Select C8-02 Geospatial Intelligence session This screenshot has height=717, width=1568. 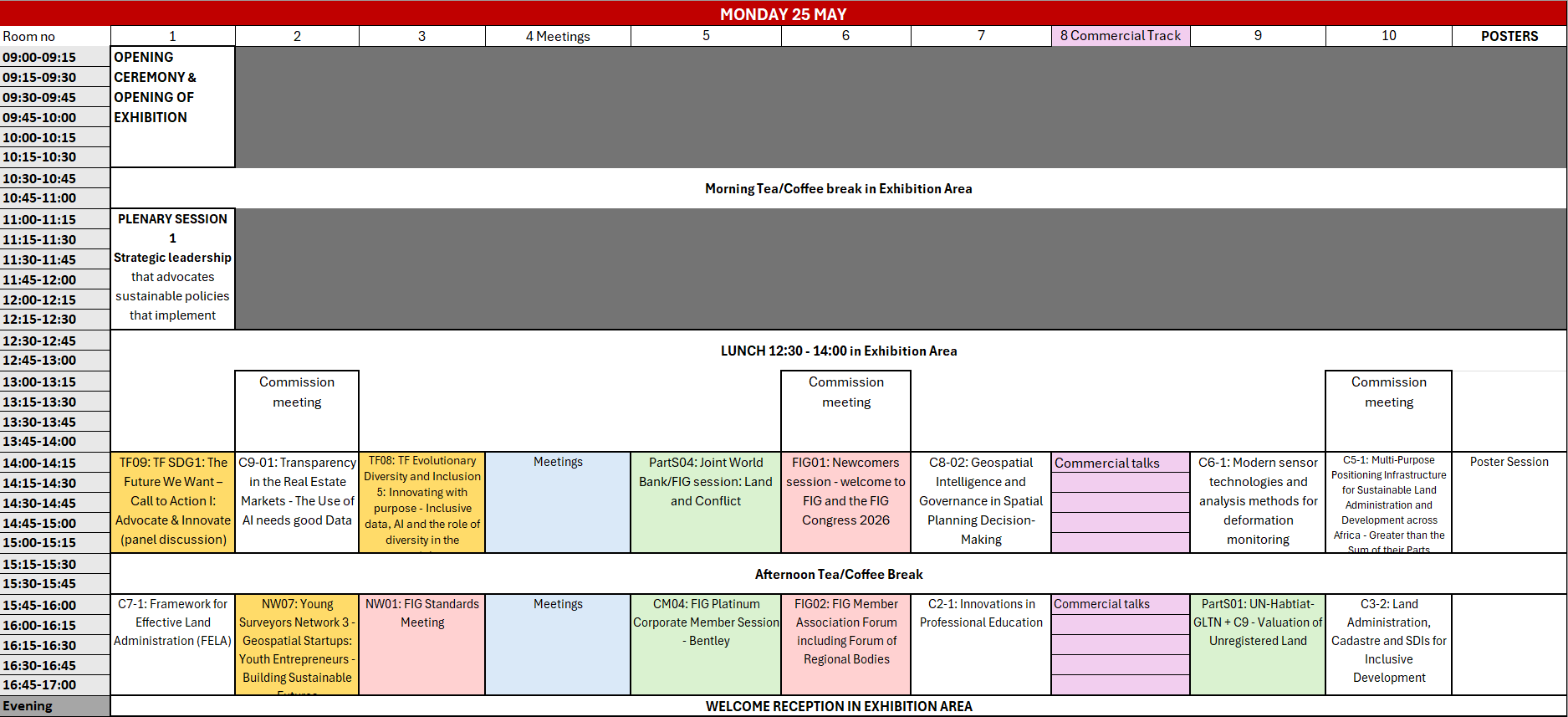coord(980,501)
